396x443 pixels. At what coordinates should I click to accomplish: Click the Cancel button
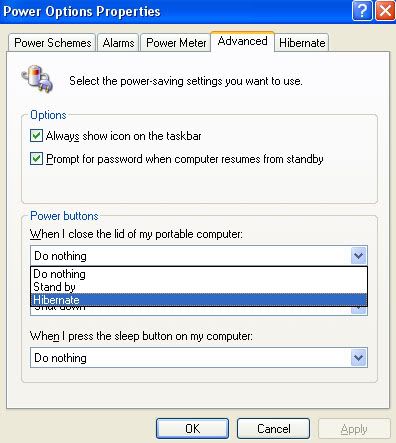click(x=273, y=428)
